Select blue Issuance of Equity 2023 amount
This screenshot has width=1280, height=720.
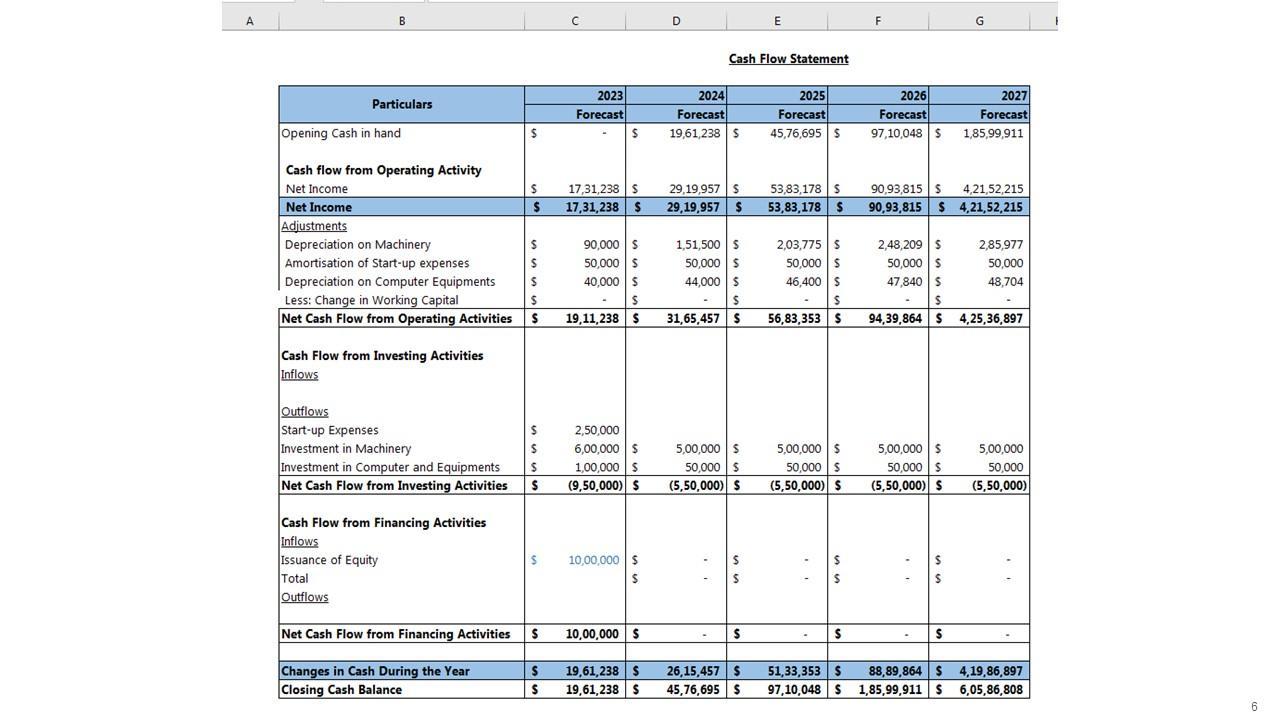[x=593, y=560]
